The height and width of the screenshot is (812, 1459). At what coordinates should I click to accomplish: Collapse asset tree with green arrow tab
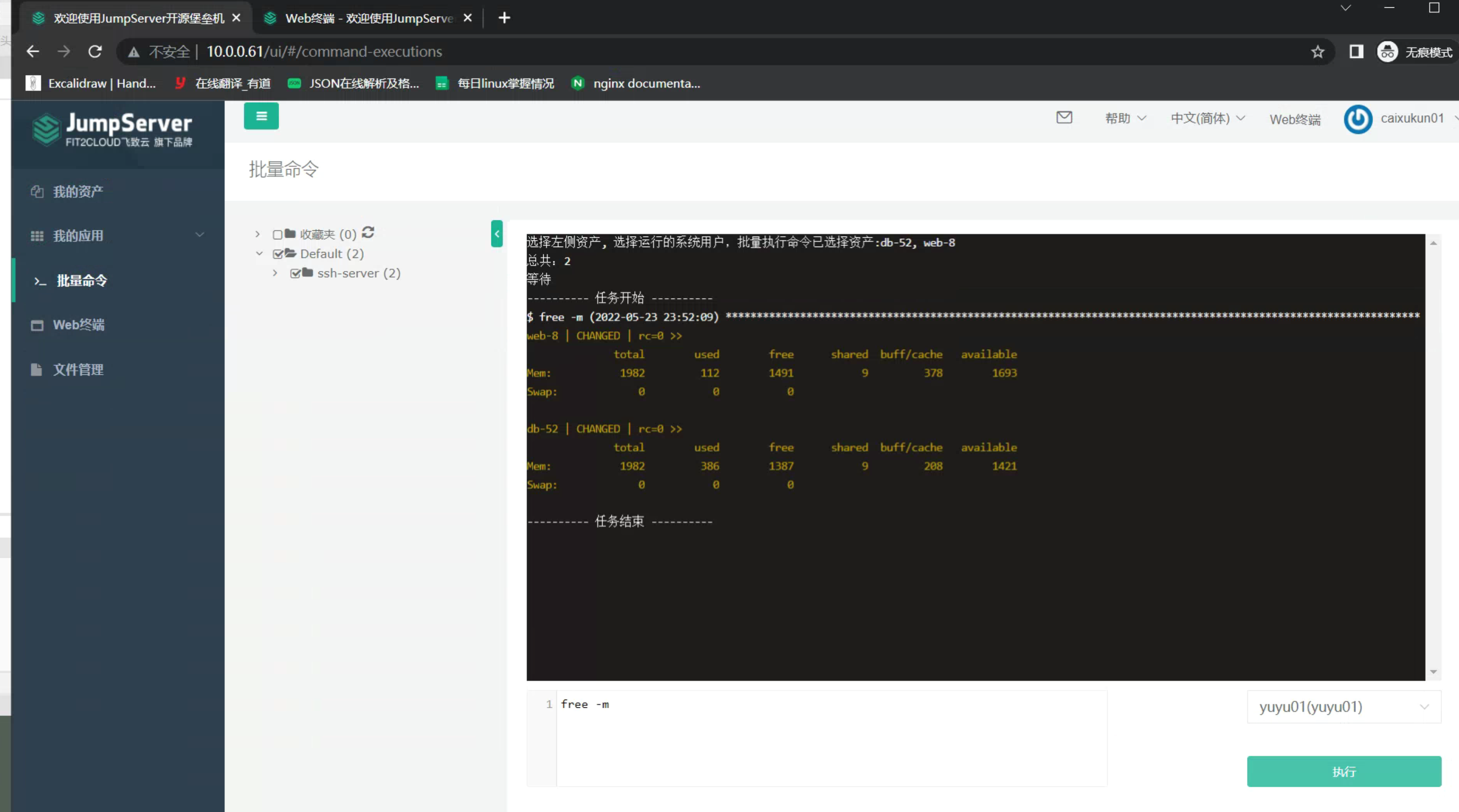(x=497, y=234)
